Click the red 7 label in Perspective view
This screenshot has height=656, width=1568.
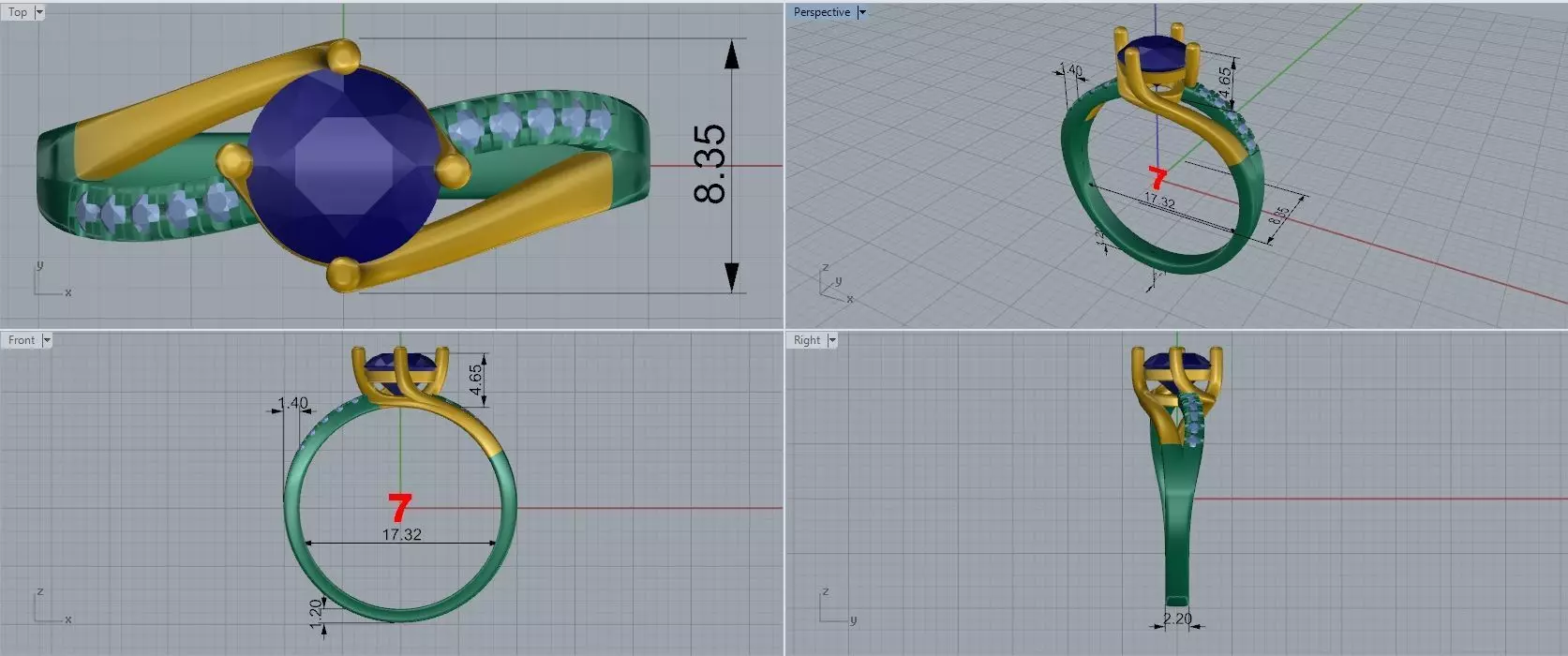coord(1157,178)
